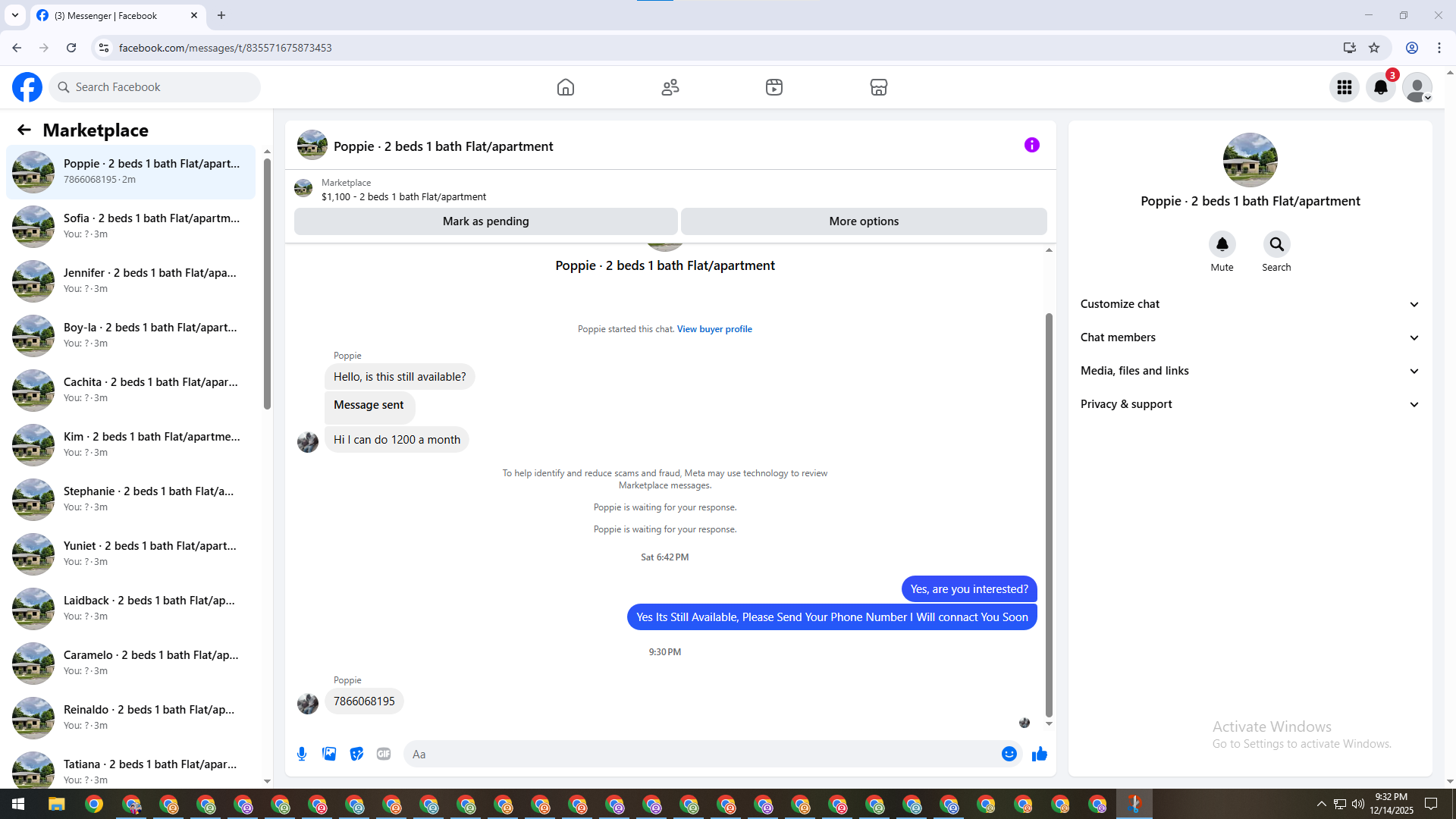The image size is (1456, 819).
Task: Open the GIF picker
Action: (384, 754)
